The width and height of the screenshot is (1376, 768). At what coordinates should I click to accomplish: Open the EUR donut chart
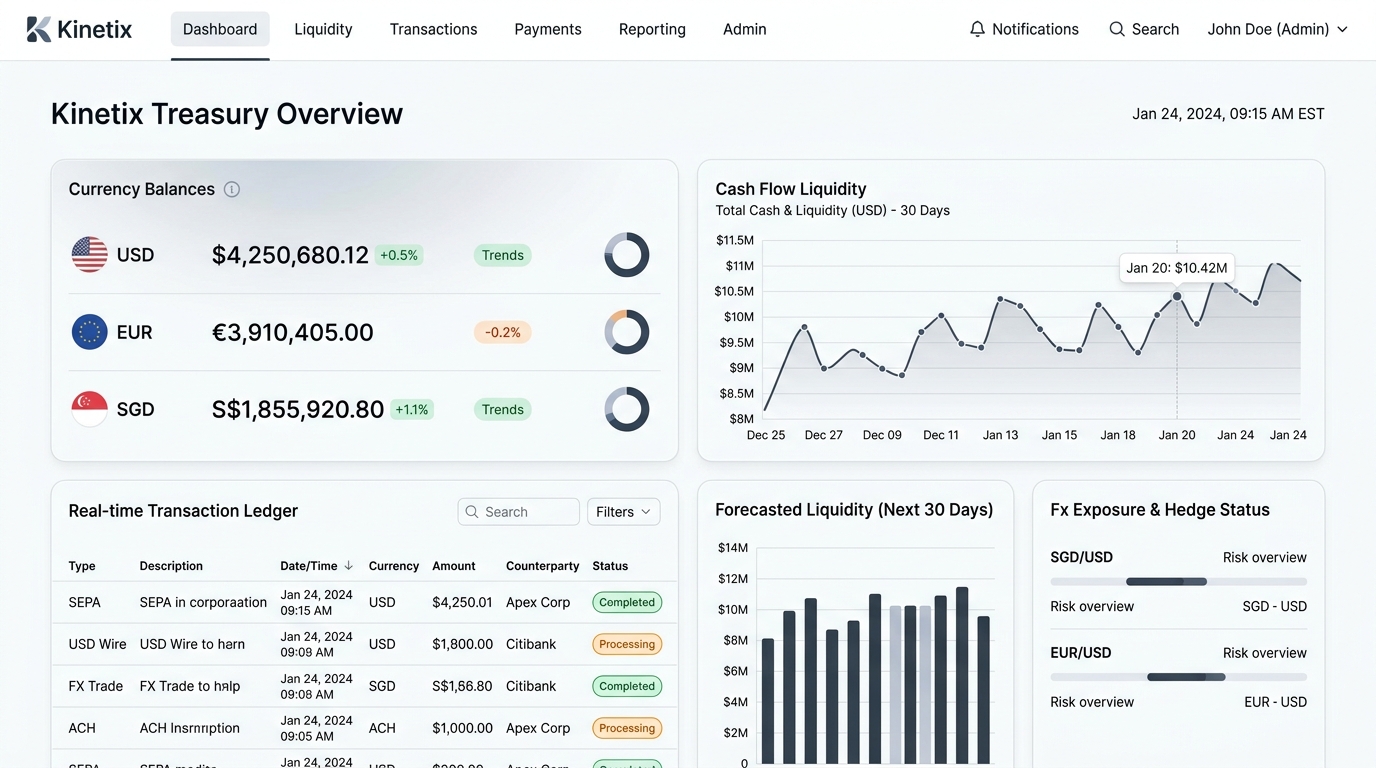coord(627,332)
